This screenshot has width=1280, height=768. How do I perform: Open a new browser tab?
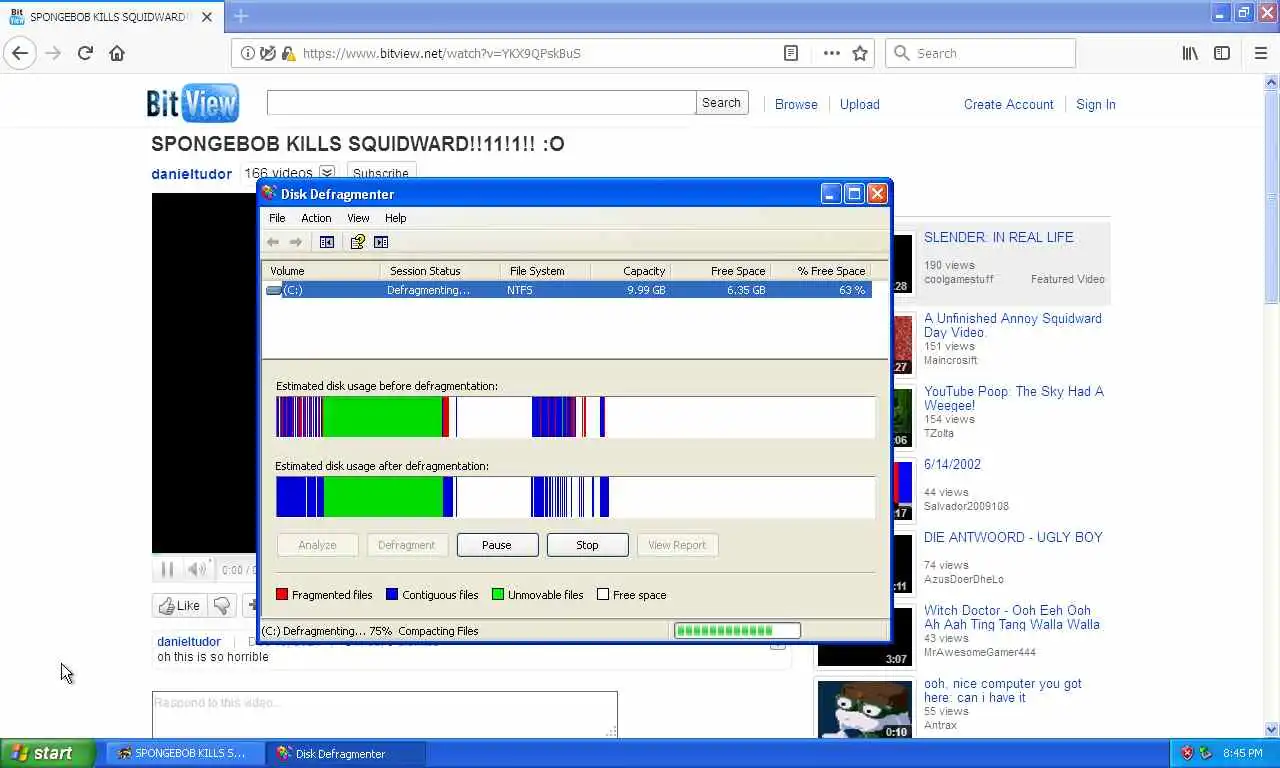(241, 16)
